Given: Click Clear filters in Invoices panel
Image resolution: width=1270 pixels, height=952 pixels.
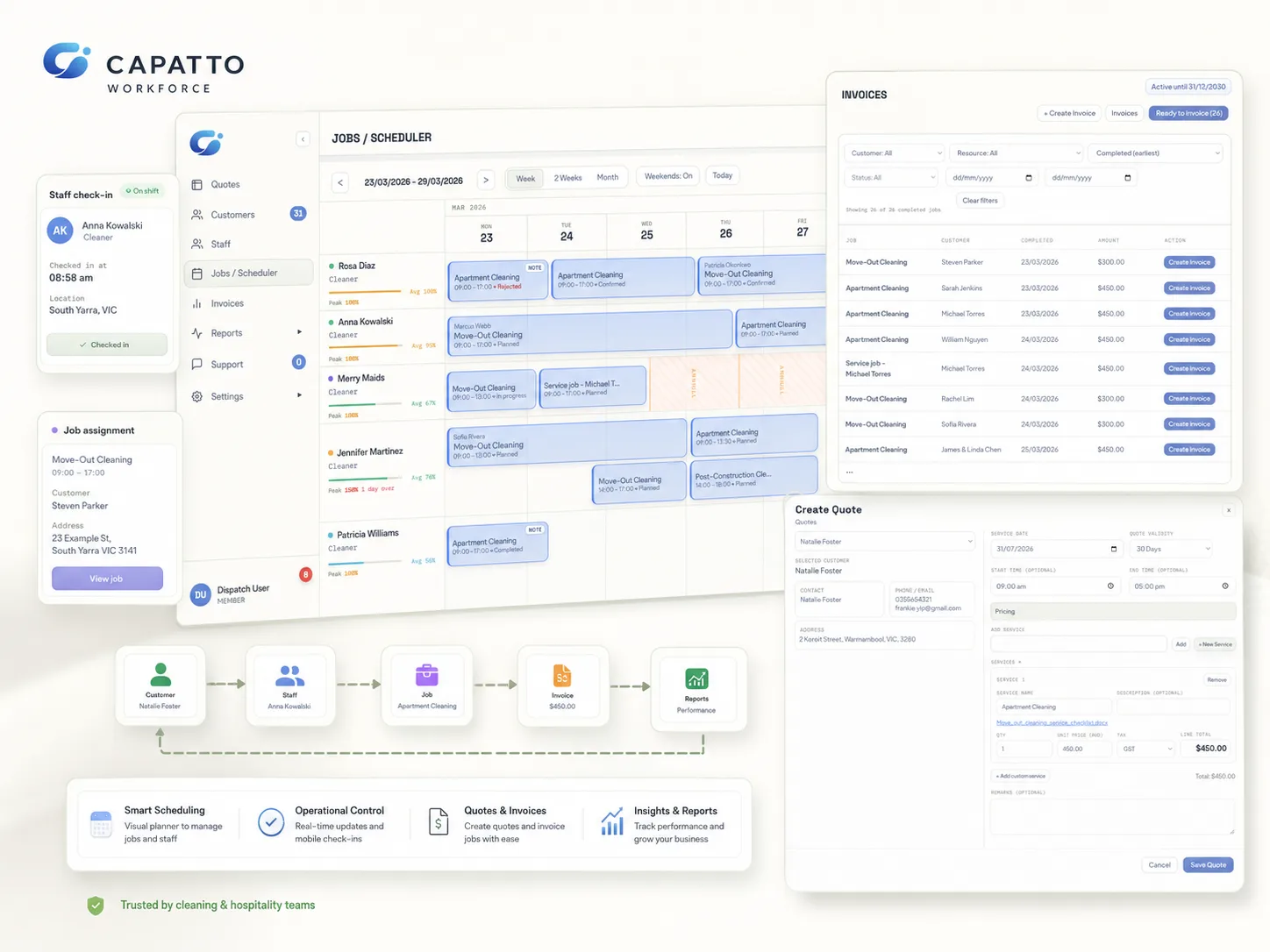Looking at the screenshot, I should click(980, 201).
